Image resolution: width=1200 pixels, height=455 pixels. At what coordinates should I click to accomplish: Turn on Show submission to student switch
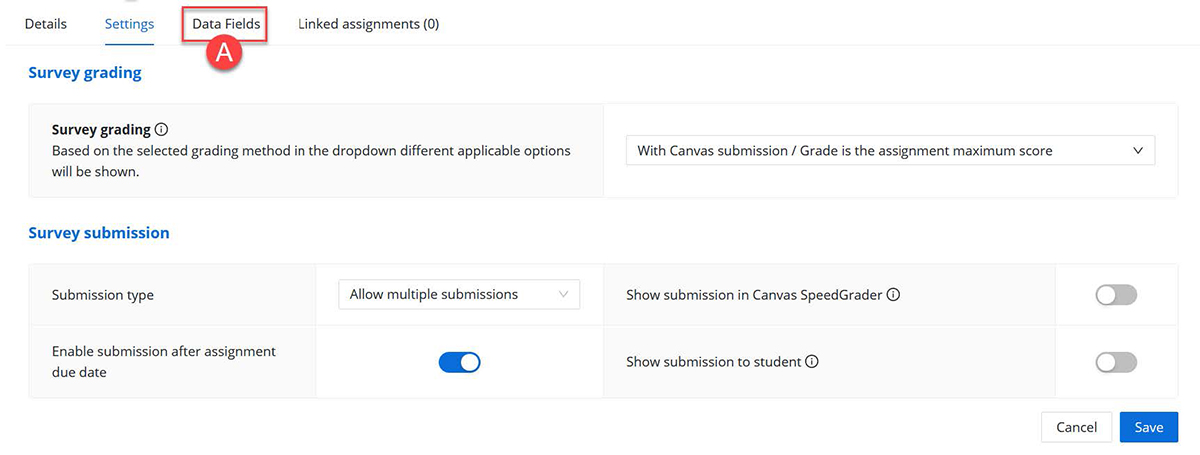coord(1116,362)
